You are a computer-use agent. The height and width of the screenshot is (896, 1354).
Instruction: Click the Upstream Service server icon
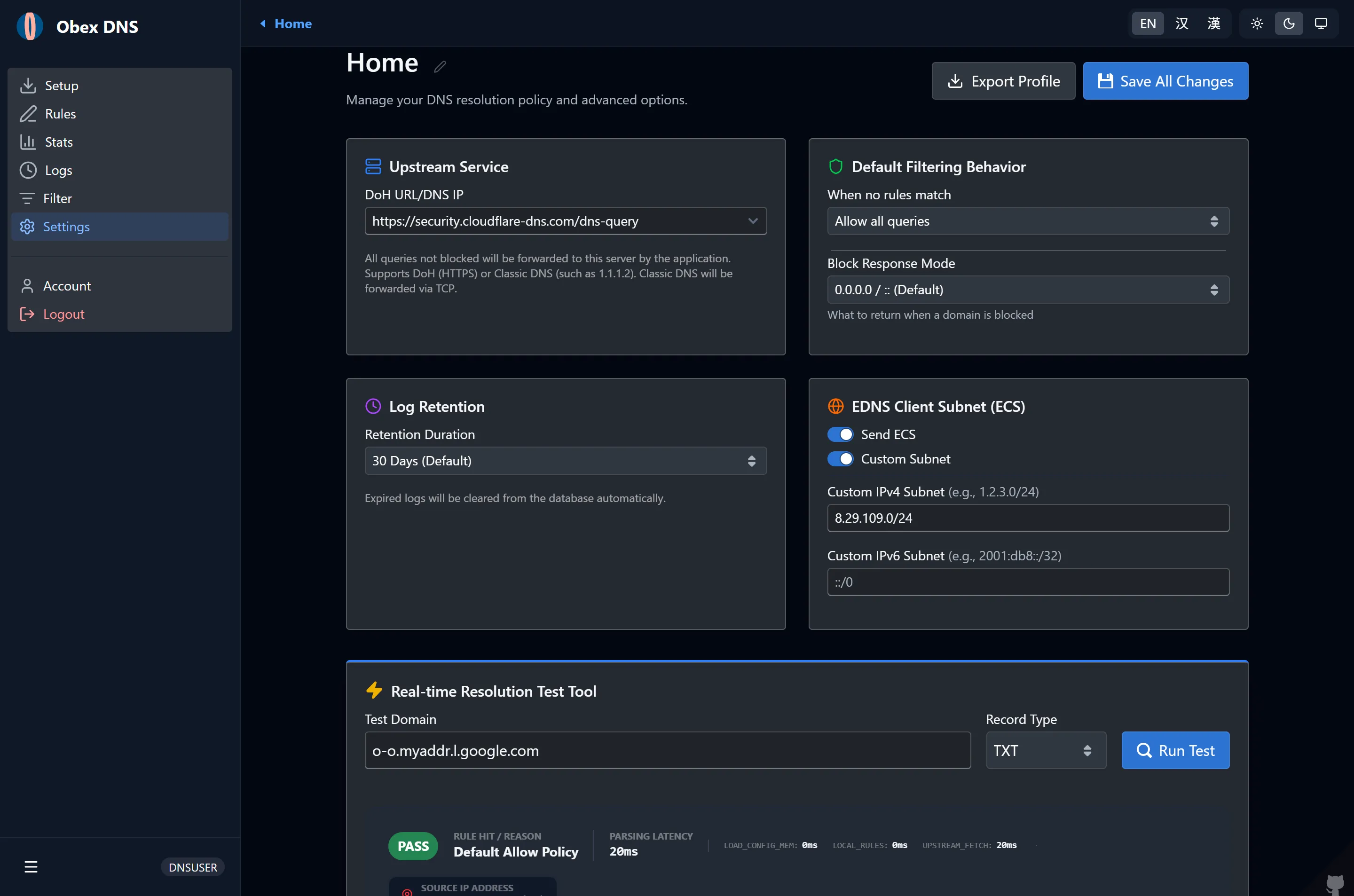[x=373, y=166]
